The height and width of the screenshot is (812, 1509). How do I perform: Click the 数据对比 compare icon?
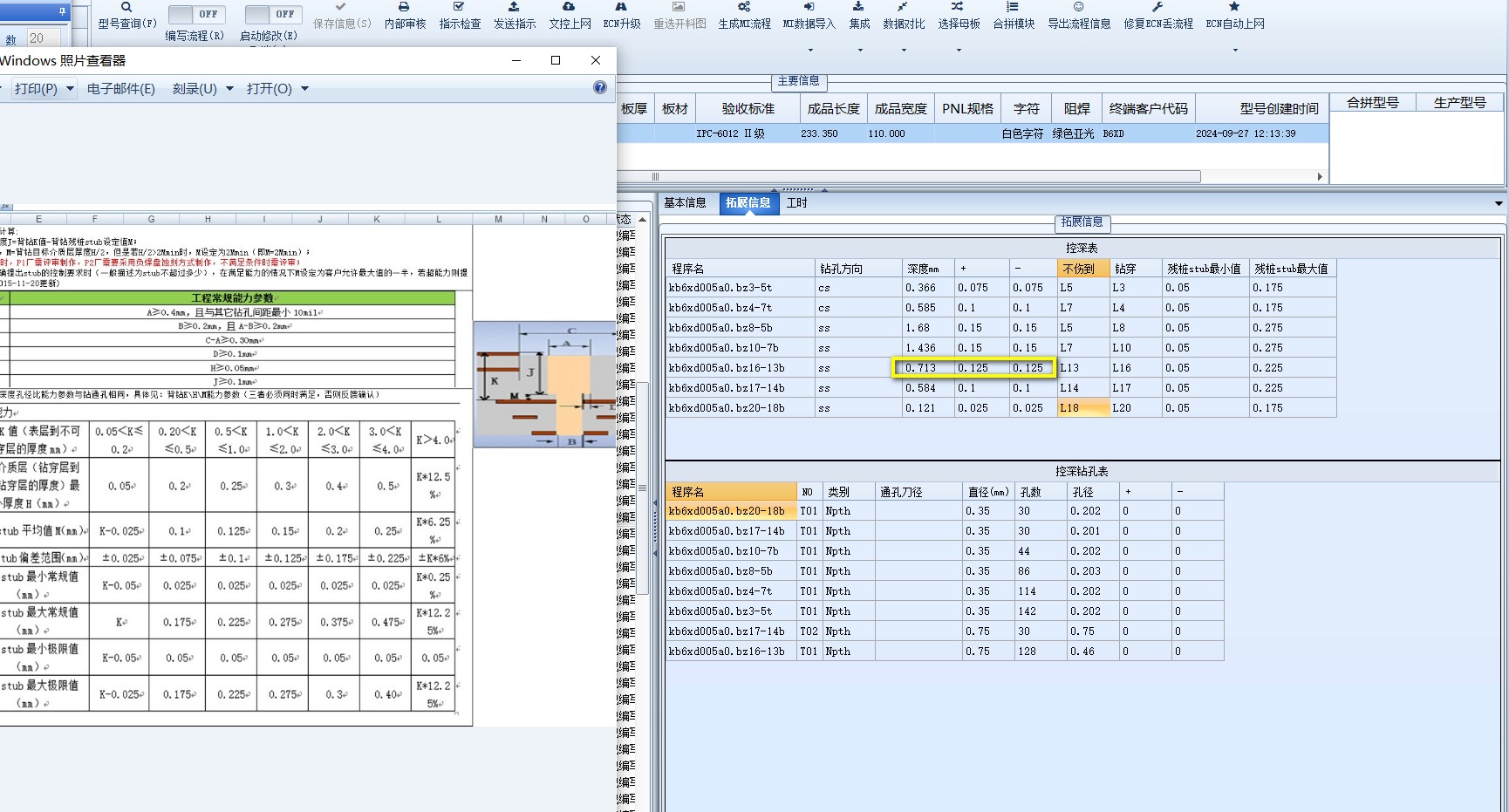pos(903,7)
